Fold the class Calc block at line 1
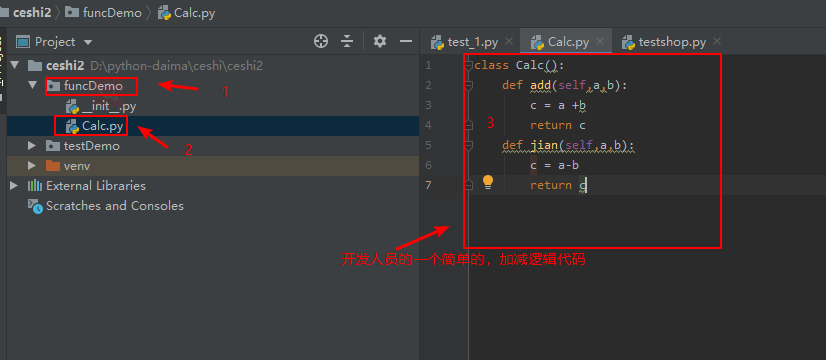 [469, 65]
